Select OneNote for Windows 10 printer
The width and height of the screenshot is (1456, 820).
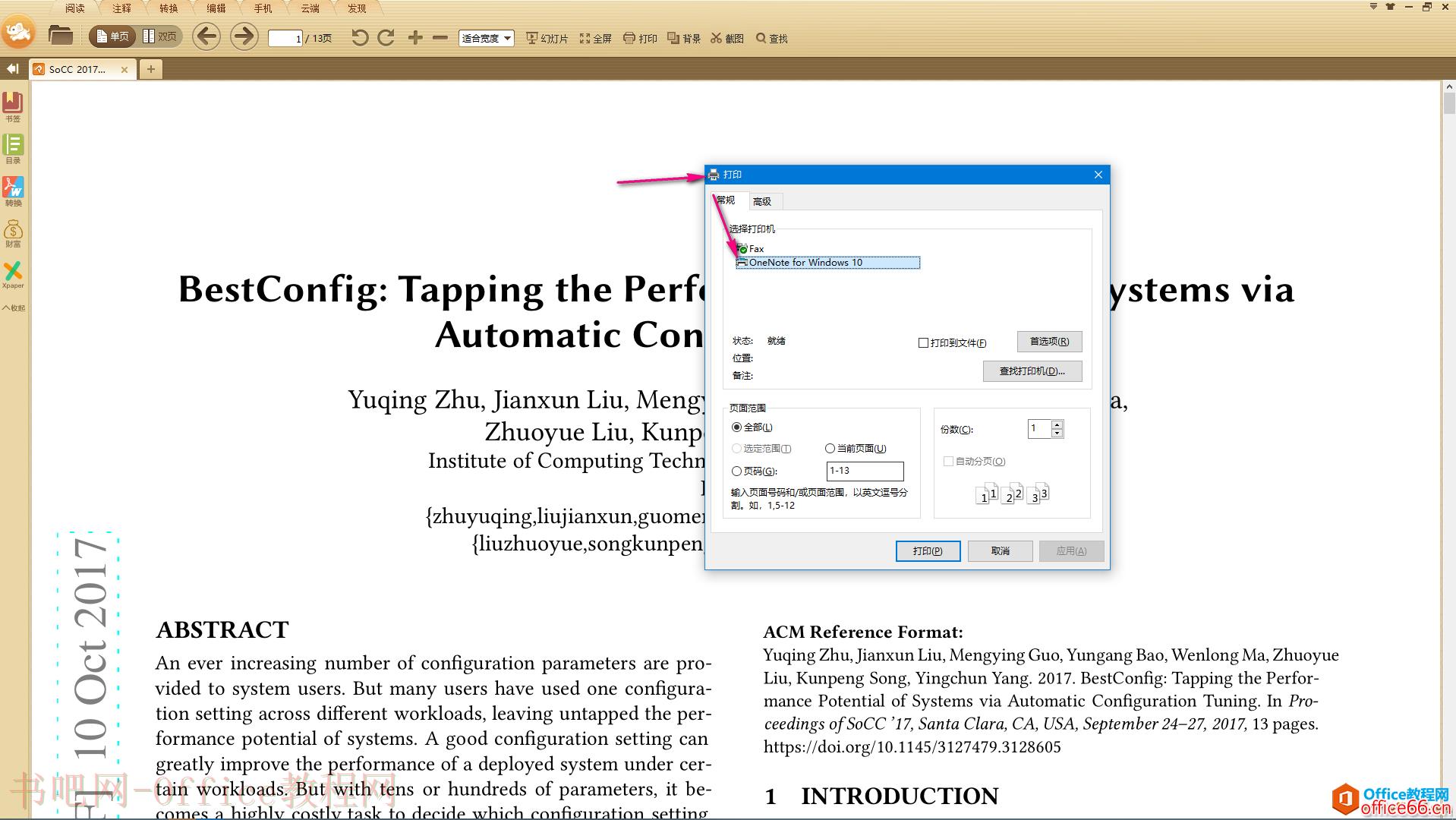pos(827,263)
